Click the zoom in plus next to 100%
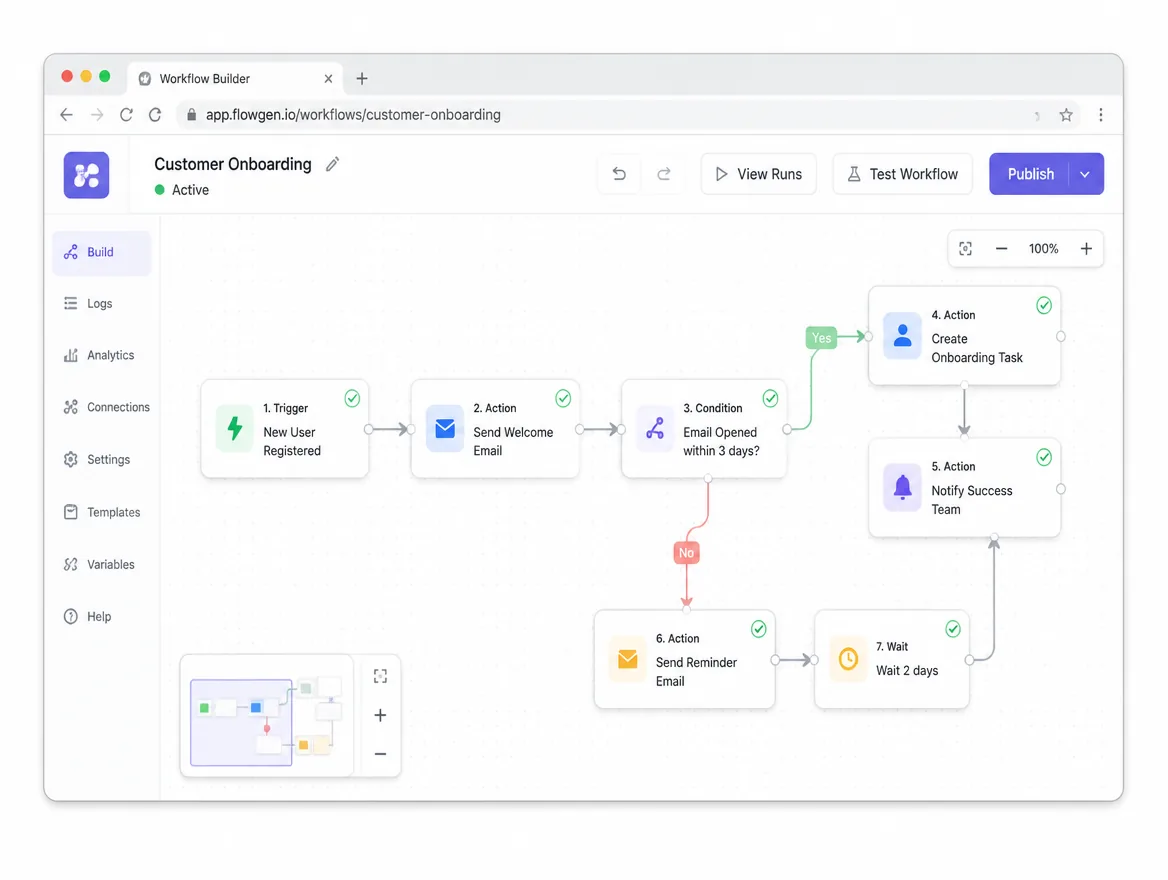This screenshot has width=1168, height=880. coord(1086,248)
